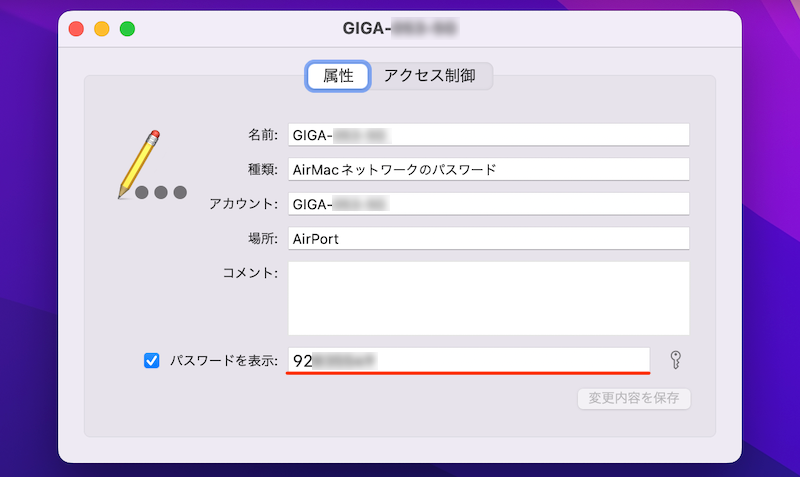This screenshot has height=477, width=800.
Task: Click the GIGA window title text
Action: pyautogui.click(x=400, y=29)
